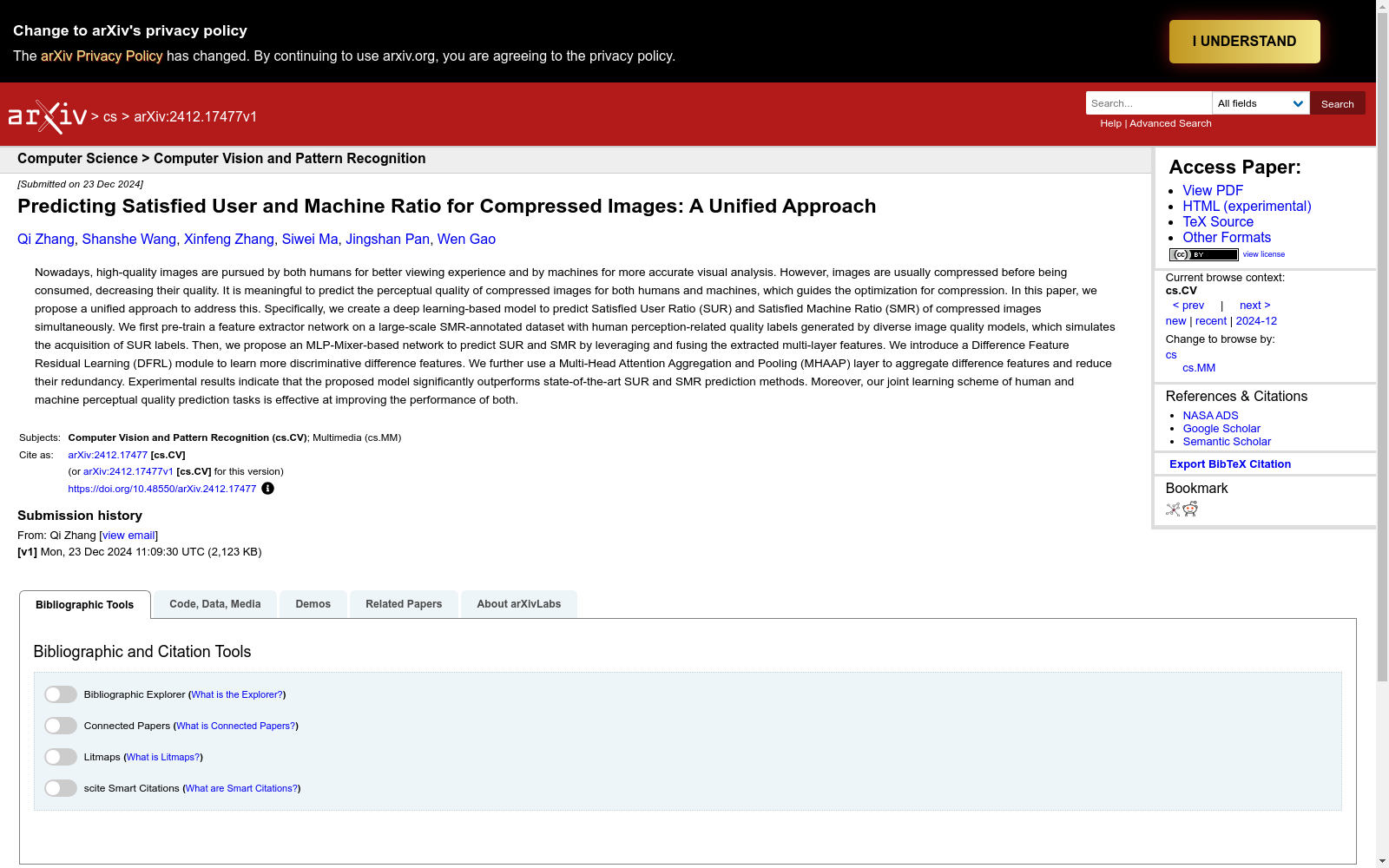This screenshot has width=1389, height=868.
Task: Browse by cs.MM category
Action: [1199, 368]
